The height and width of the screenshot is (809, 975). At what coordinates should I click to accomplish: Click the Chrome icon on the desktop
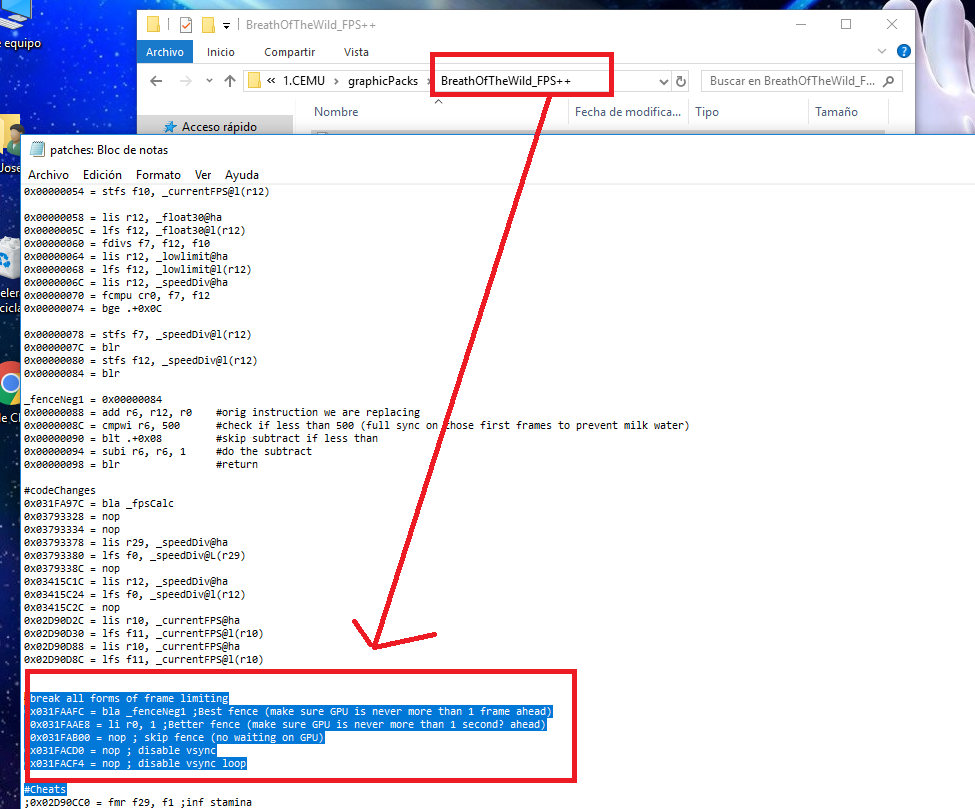(x=10, y=384)
